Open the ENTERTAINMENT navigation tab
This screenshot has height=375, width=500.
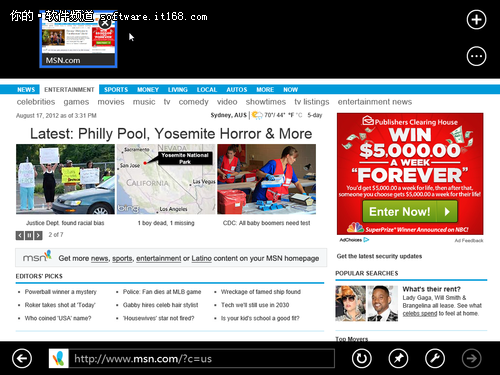tap(69, 90)
